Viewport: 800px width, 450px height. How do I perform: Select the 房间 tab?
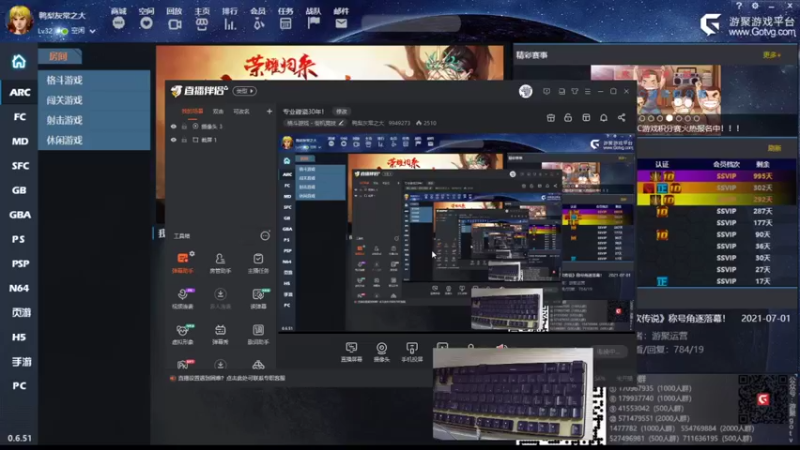pyautogui.click(x=59, y=57)
